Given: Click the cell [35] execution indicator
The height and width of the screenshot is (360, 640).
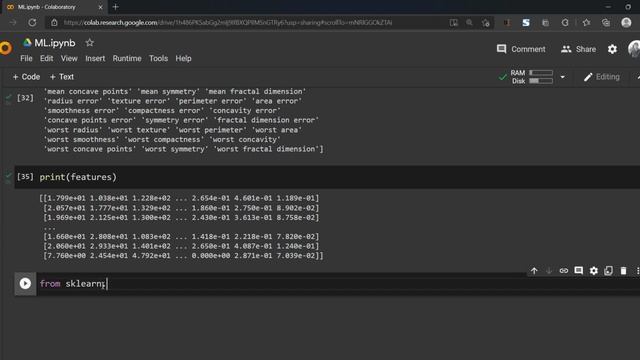Looking at the screenshot, I should tap(25, 177).
